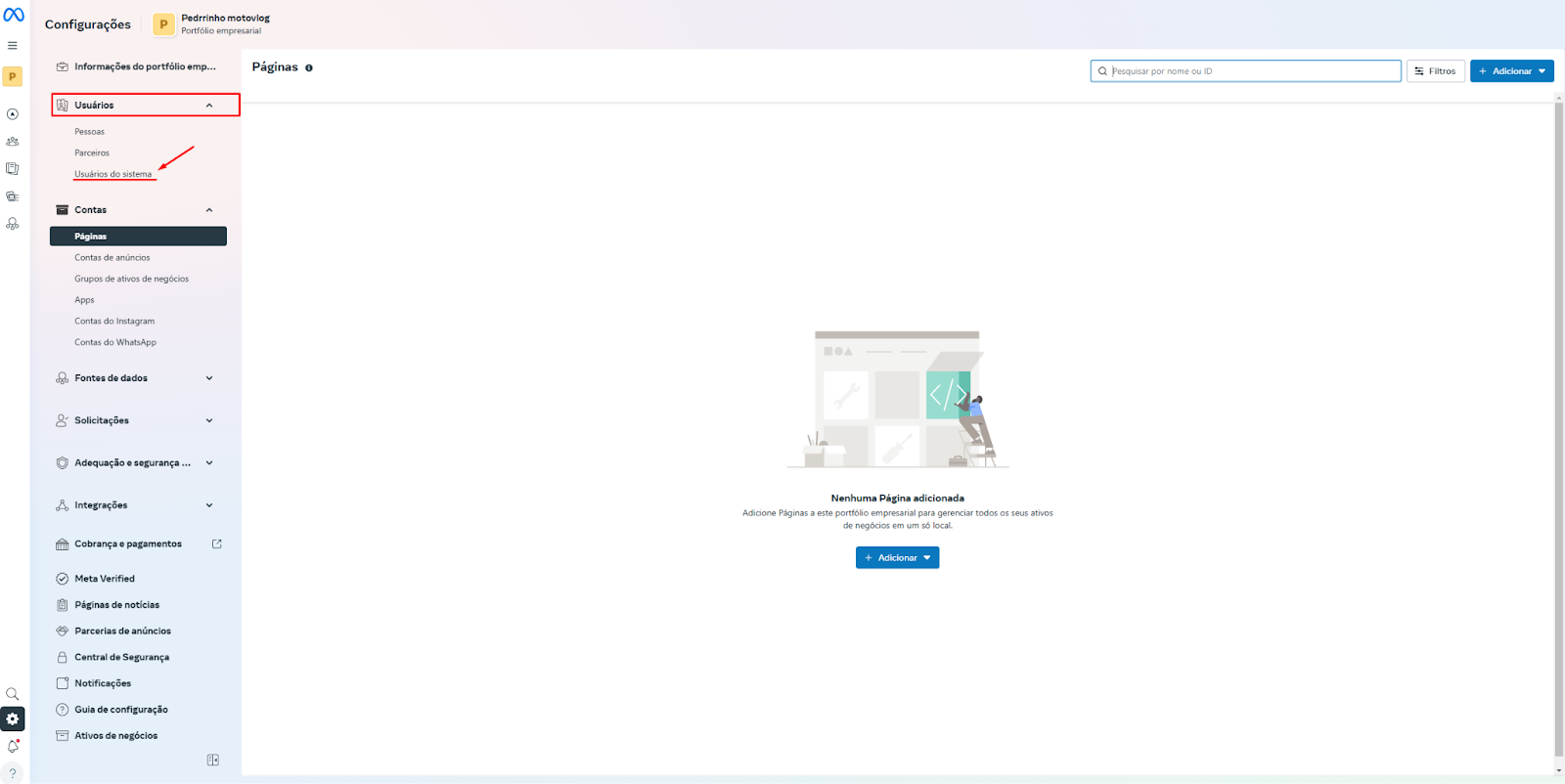
Task: Expand the Integrações section
Action: click(209, 505)
